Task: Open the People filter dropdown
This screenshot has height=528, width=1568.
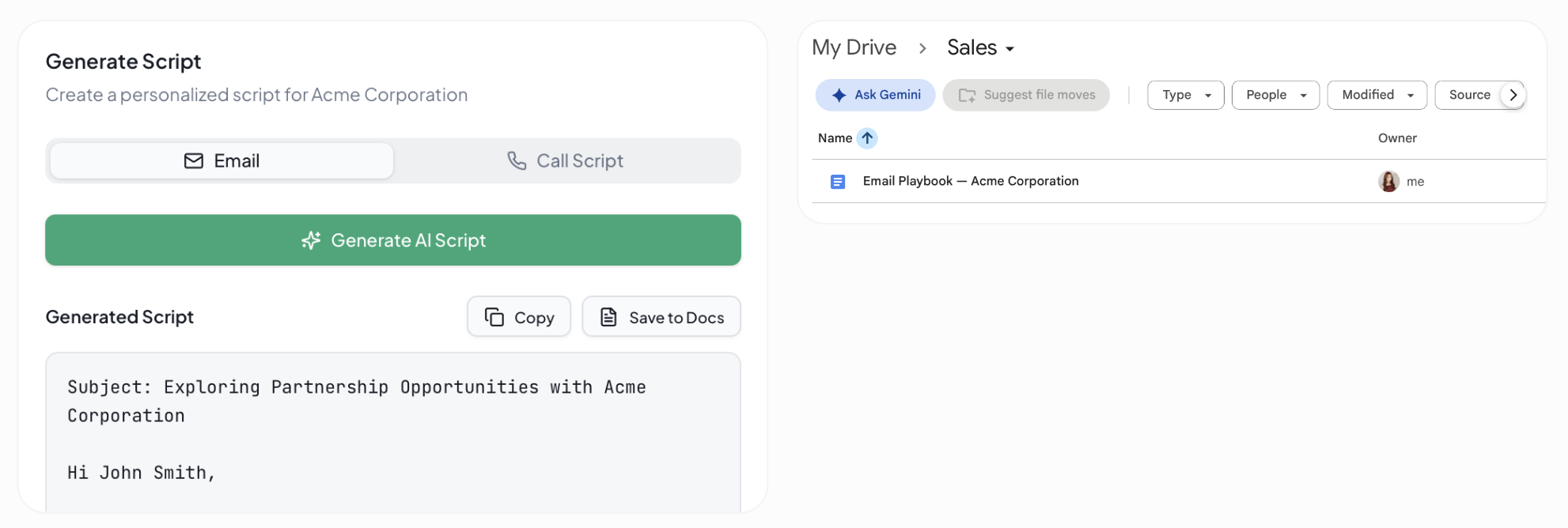Action: click(1275, 95)
